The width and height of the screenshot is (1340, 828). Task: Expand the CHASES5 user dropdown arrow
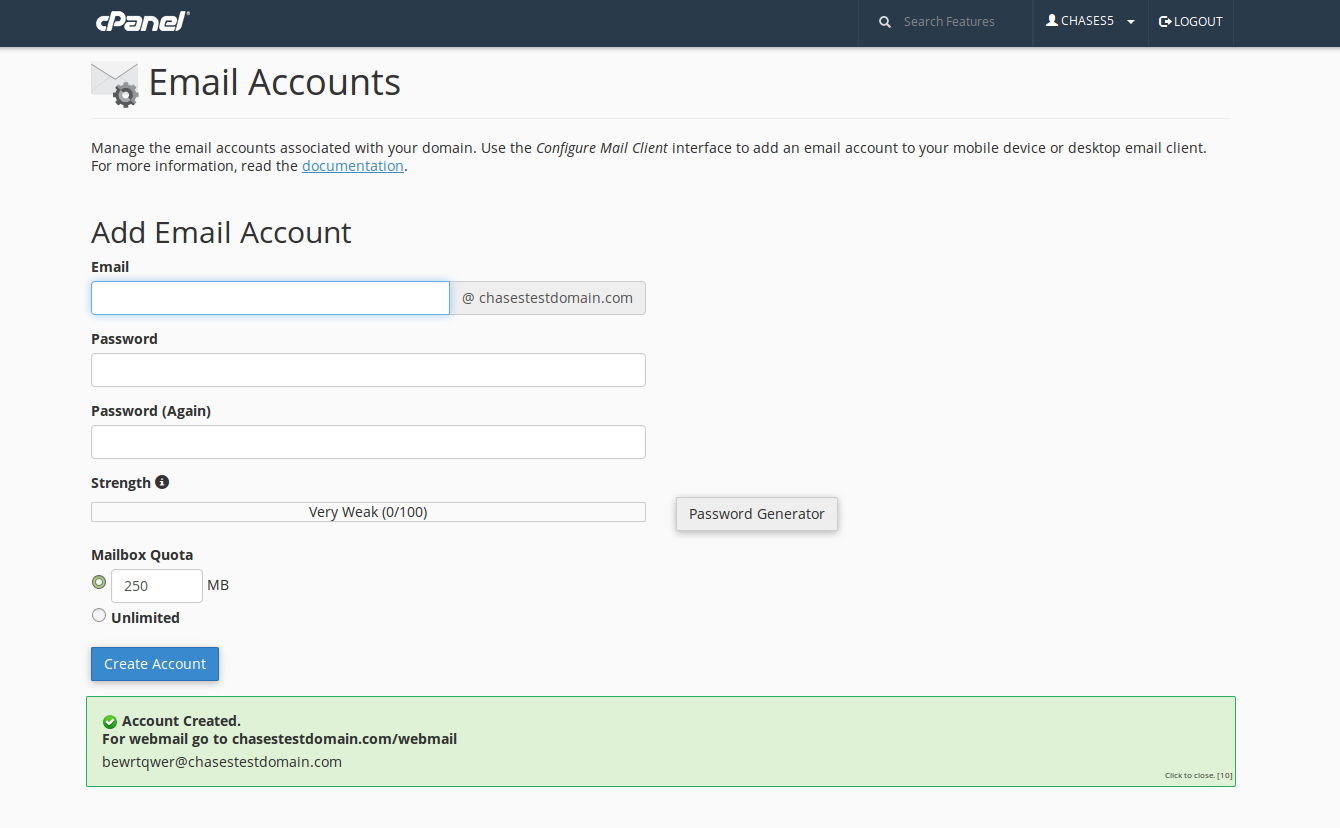[x=1130, y=22]
